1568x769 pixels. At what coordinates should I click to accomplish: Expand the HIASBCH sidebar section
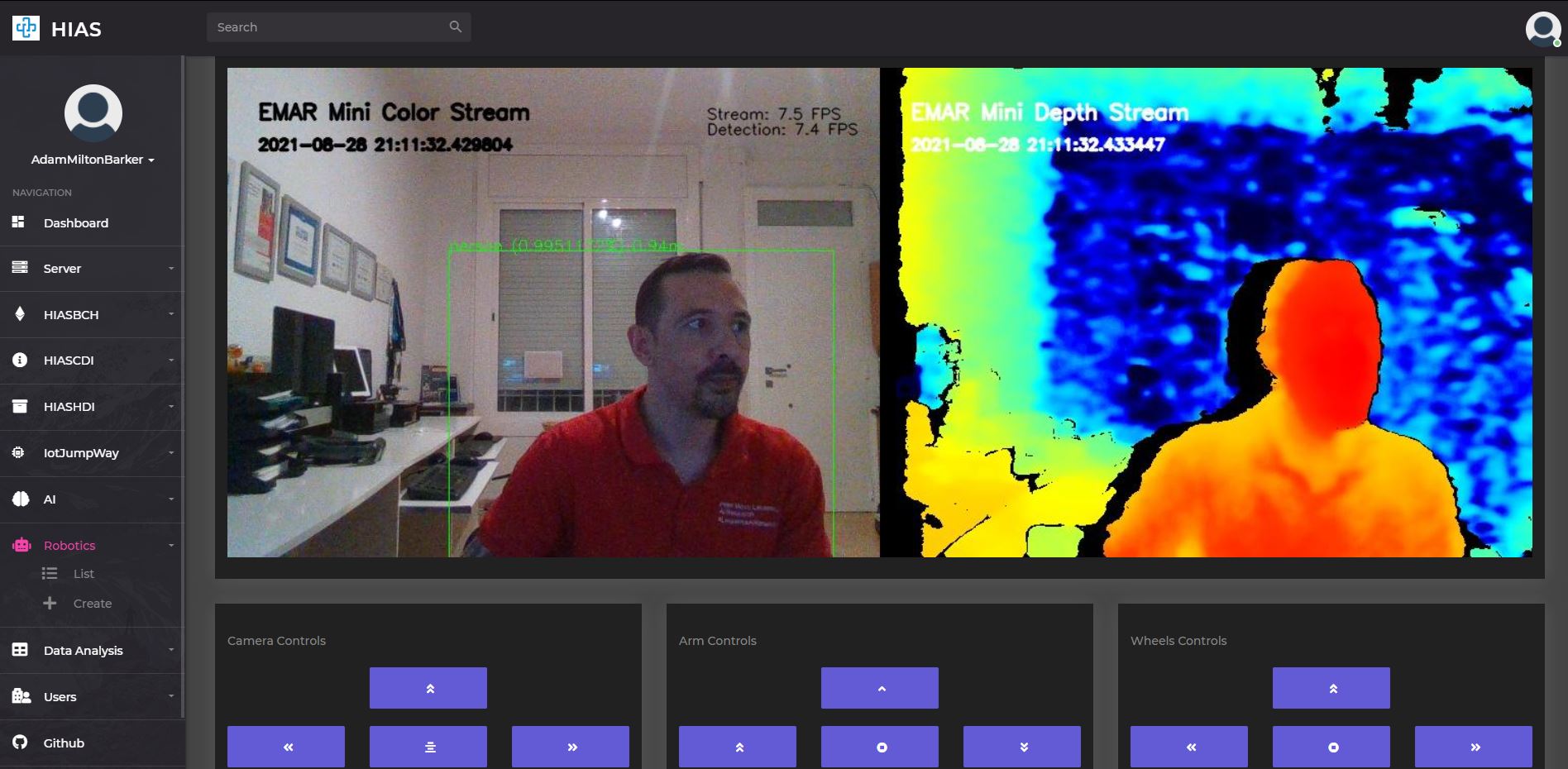pos(91,314)
